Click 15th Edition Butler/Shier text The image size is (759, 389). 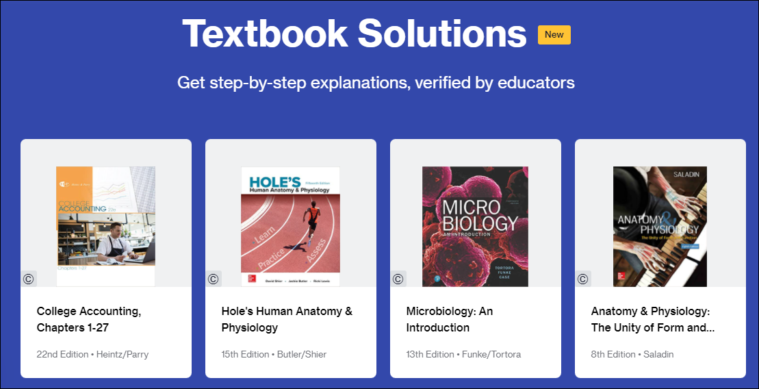pos(274,355)
